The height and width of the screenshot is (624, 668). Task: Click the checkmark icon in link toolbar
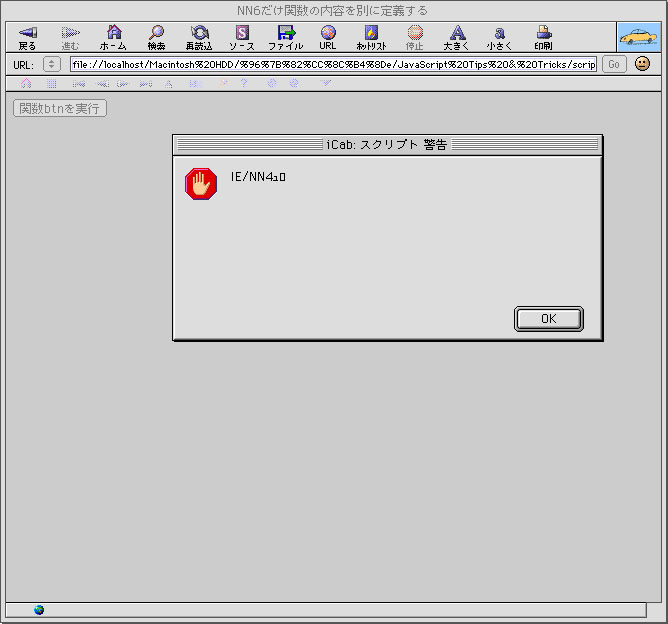tap(325, 83)
